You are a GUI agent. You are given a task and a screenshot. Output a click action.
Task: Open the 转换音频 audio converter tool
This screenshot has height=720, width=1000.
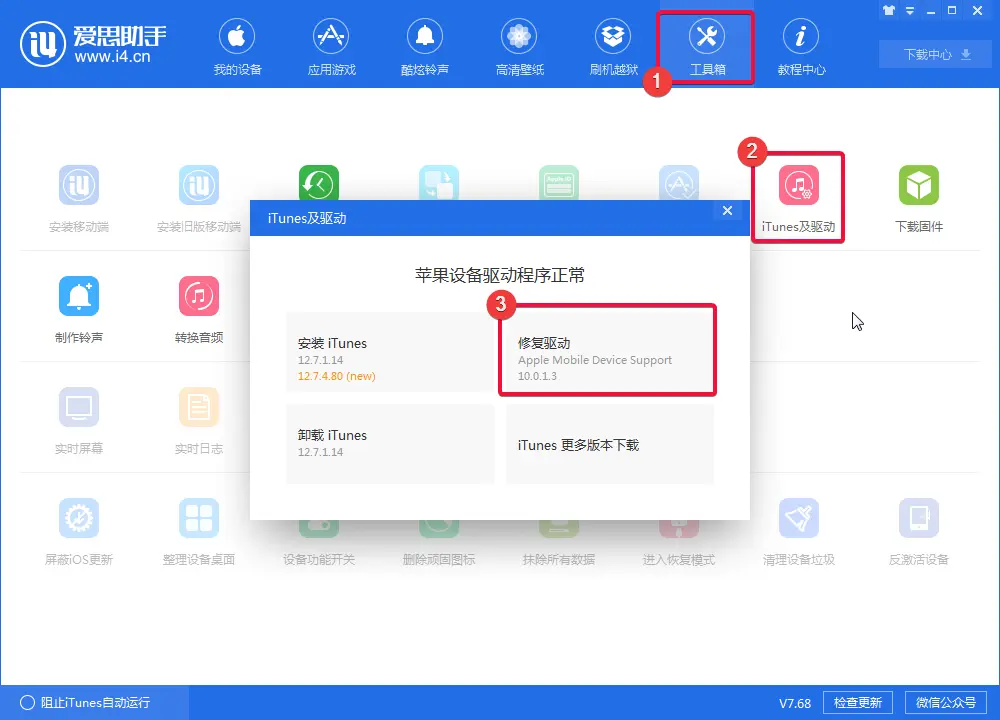(199, 307)
